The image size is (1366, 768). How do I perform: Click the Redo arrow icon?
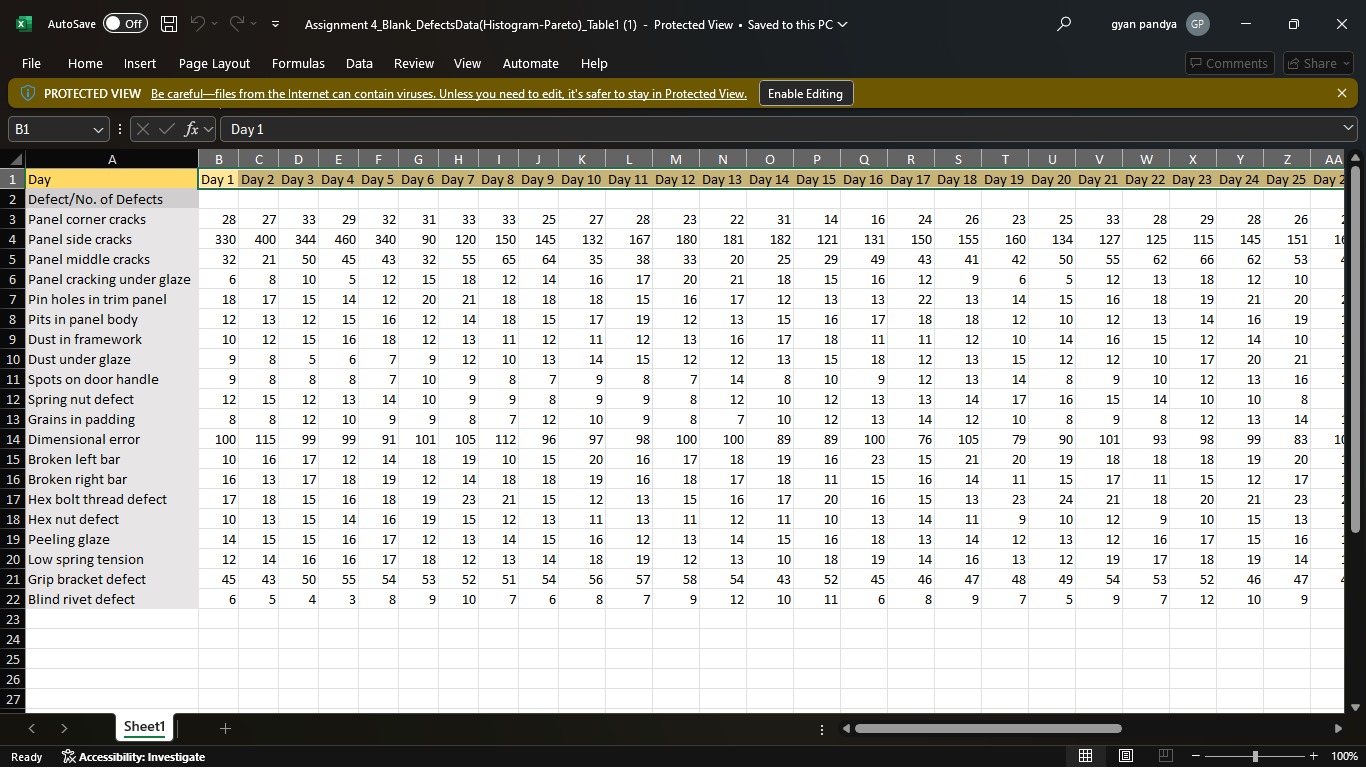pos(237,24)
